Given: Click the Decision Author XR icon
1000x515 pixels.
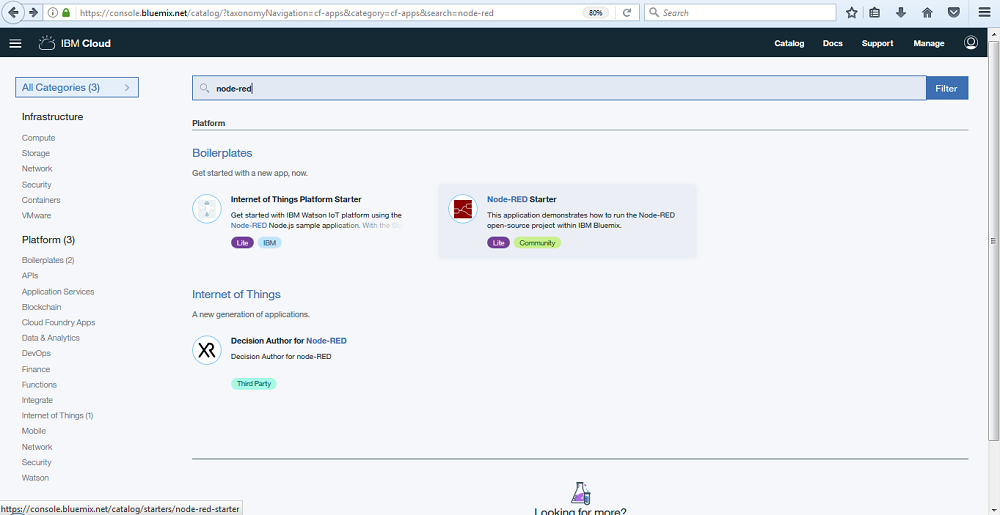Looking at the screenshot, I should click(x=207, y=350).
